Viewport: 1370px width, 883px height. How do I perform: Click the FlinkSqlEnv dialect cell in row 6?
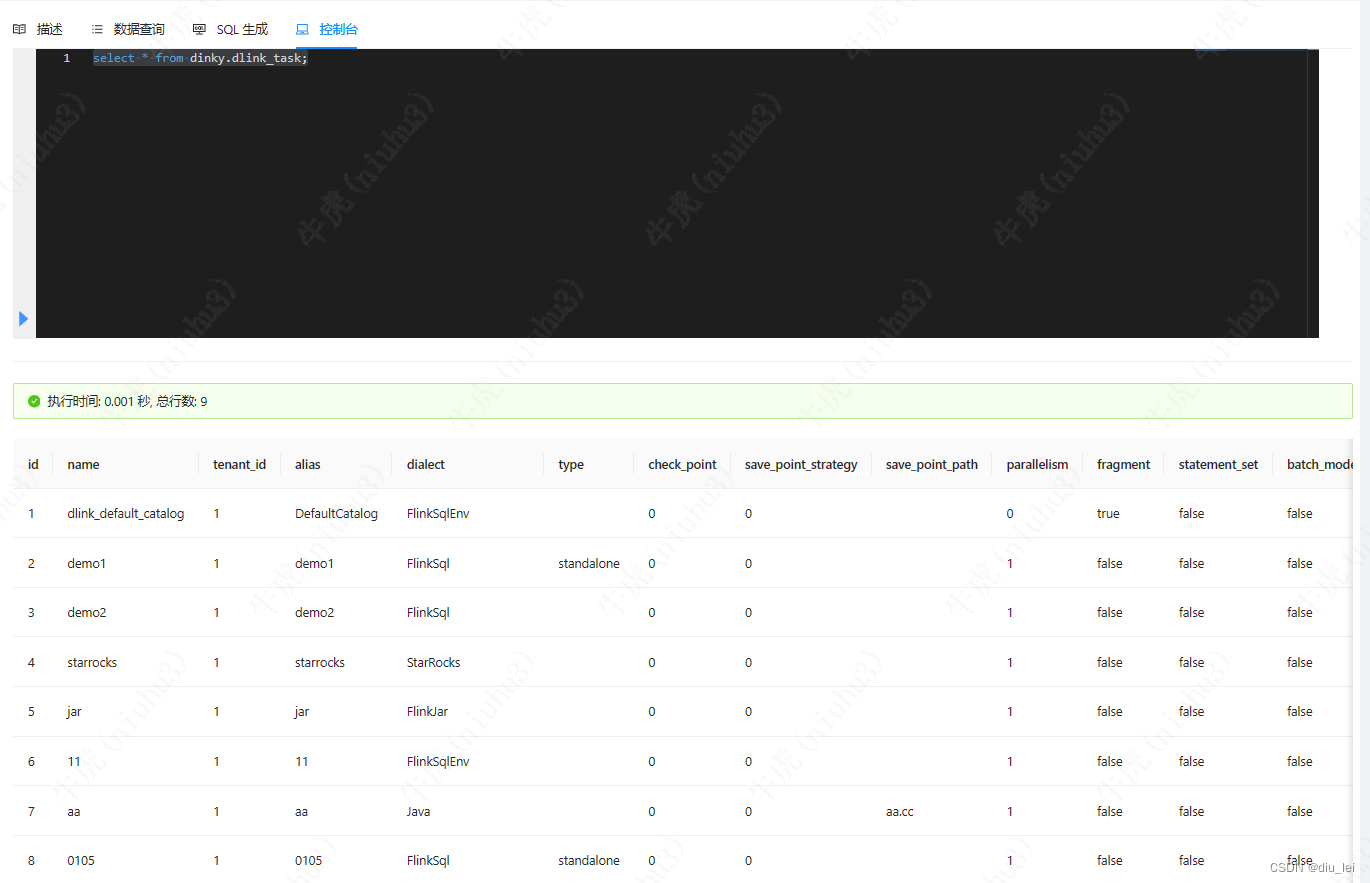(x=438, y=761)
